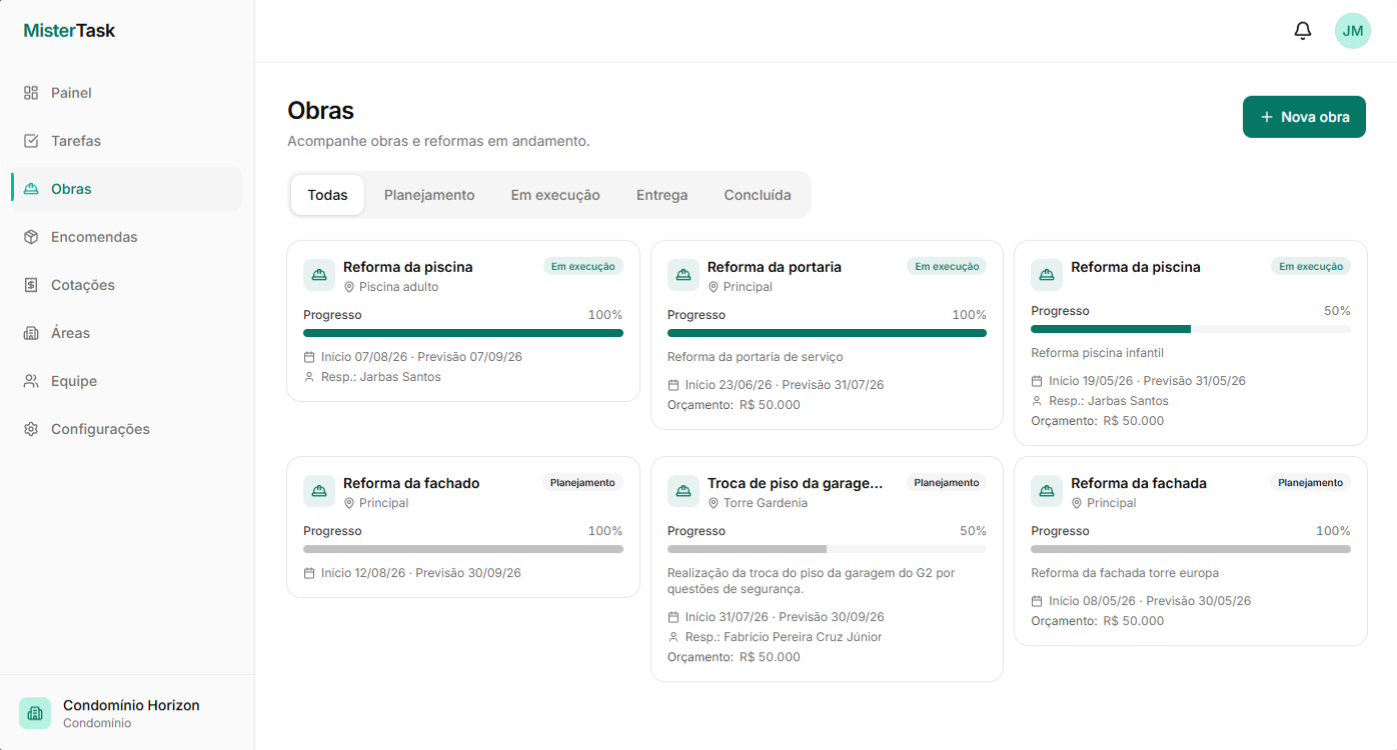Image resolution: width=1397 pixels, height=750 pixels.
Task: Switch to the Em execução tab
Action: coord(555,195)
